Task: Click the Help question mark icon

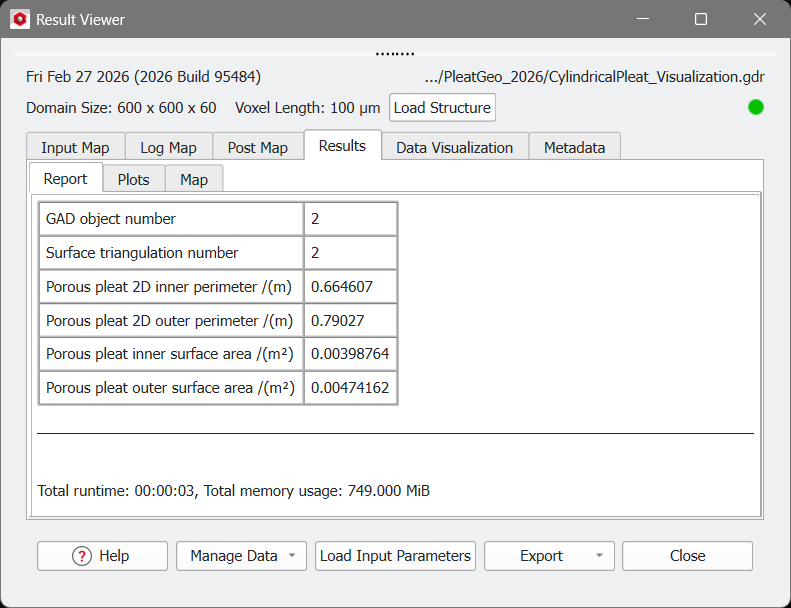Action: coord(82,556)
